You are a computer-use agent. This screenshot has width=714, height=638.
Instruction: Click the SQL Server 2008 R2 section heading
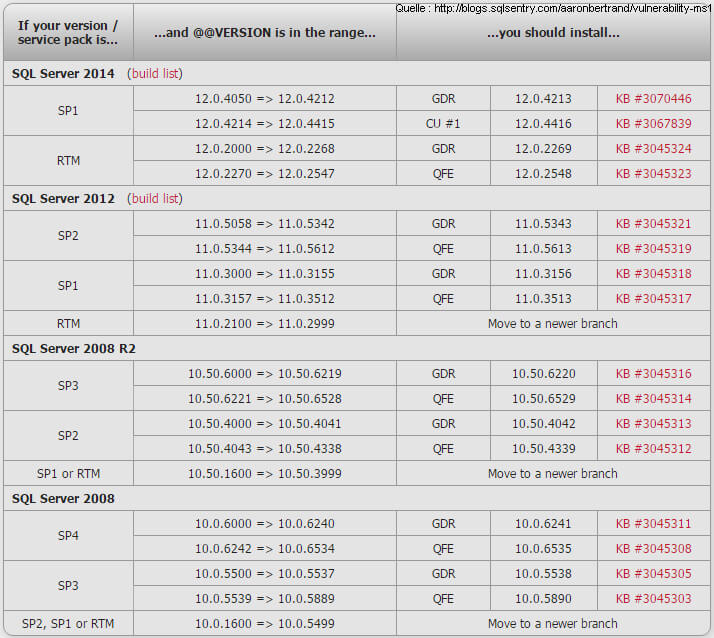(x=74, y=349)
